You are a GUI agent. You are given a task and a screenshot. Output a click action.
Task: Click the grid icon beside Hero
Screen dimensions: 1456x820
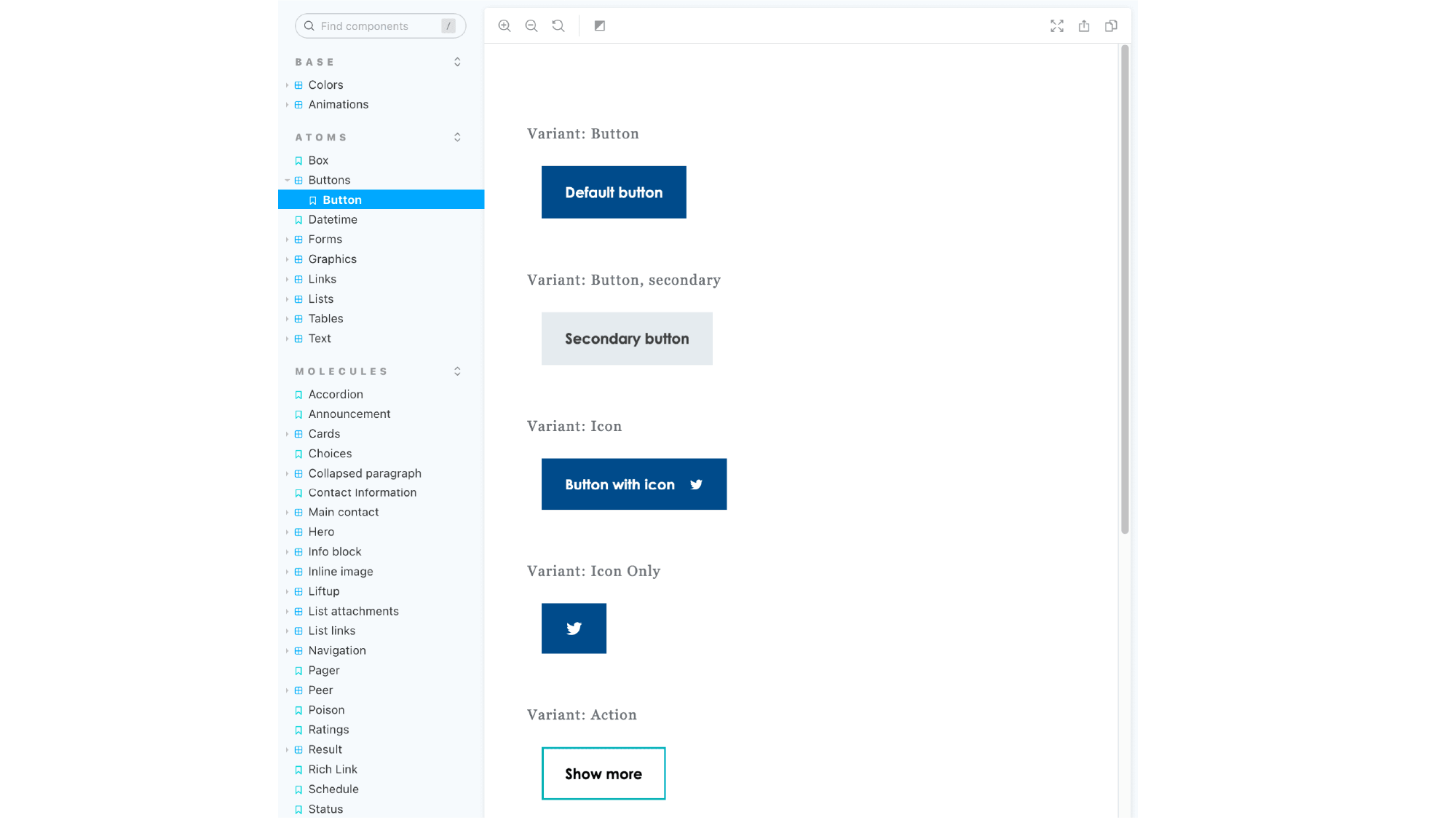[298, 532]
